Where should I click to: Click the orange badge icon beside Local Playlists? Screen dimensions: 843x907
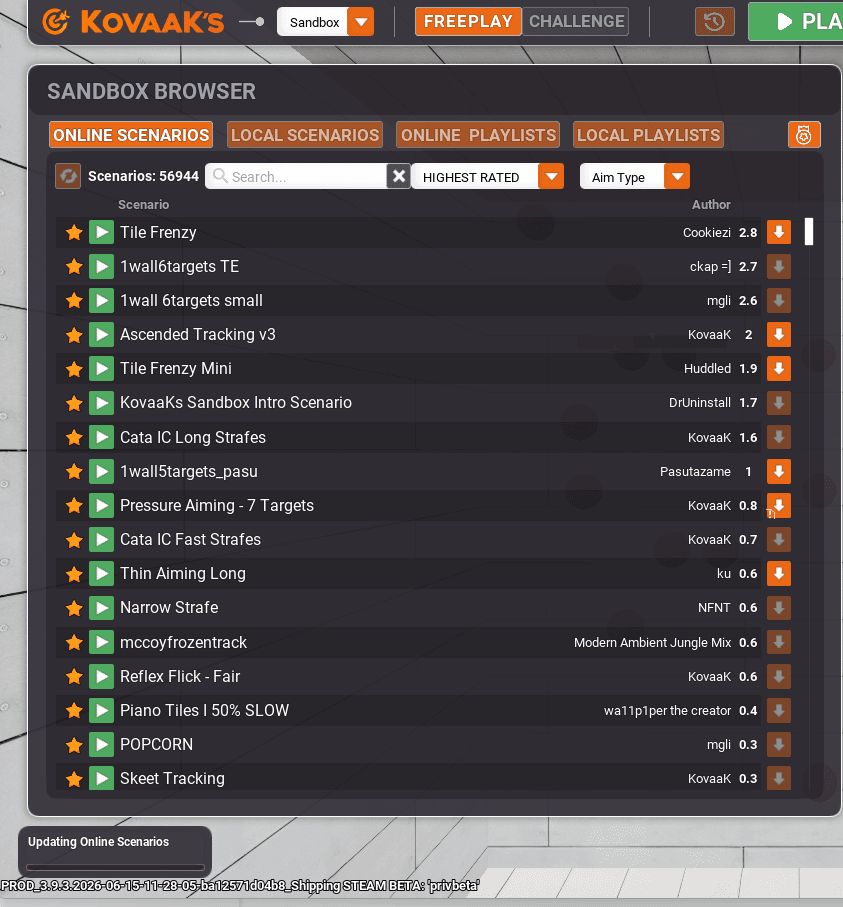pyautogui.click(x=804, y=135)
